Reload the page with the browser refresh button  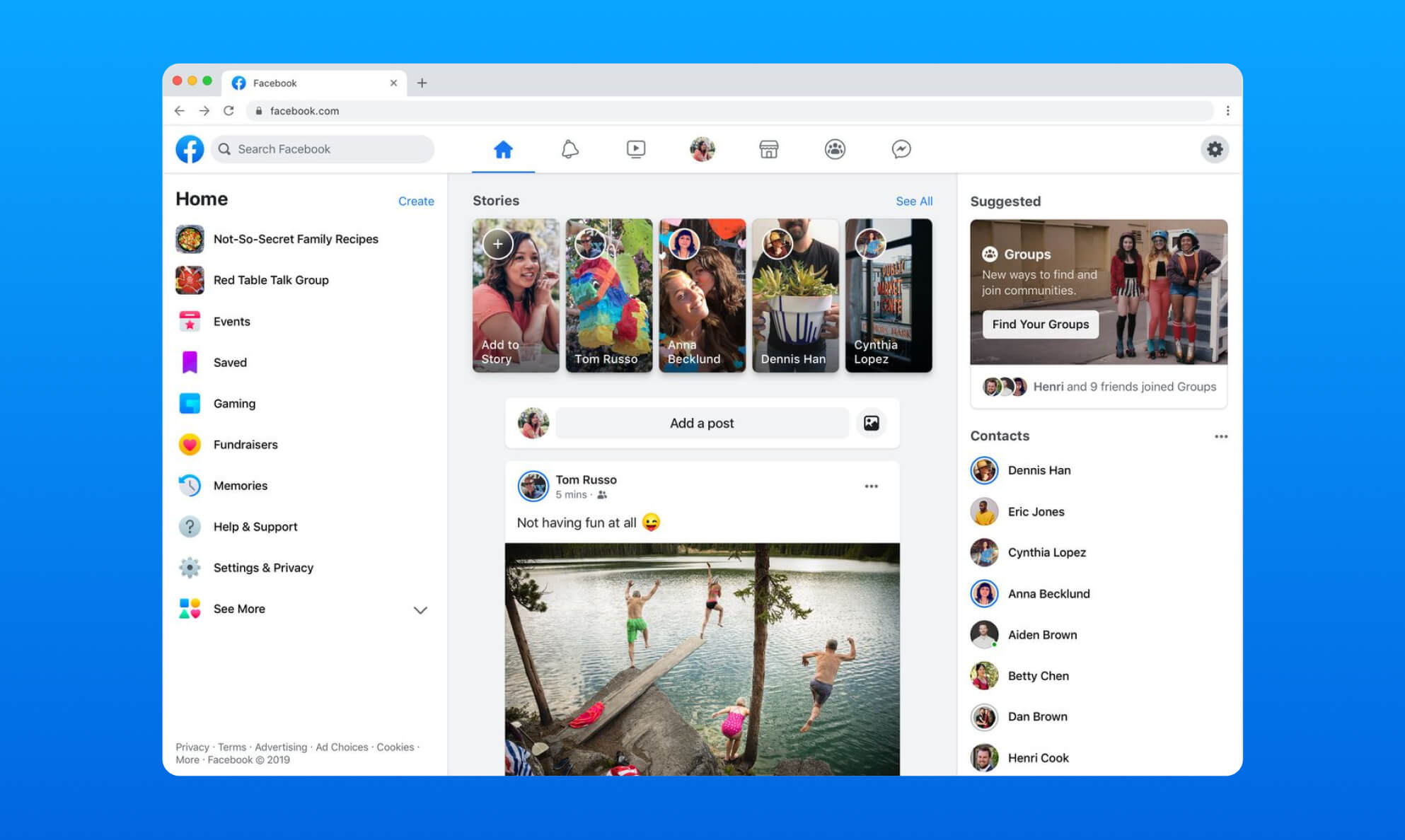(229, 111)
